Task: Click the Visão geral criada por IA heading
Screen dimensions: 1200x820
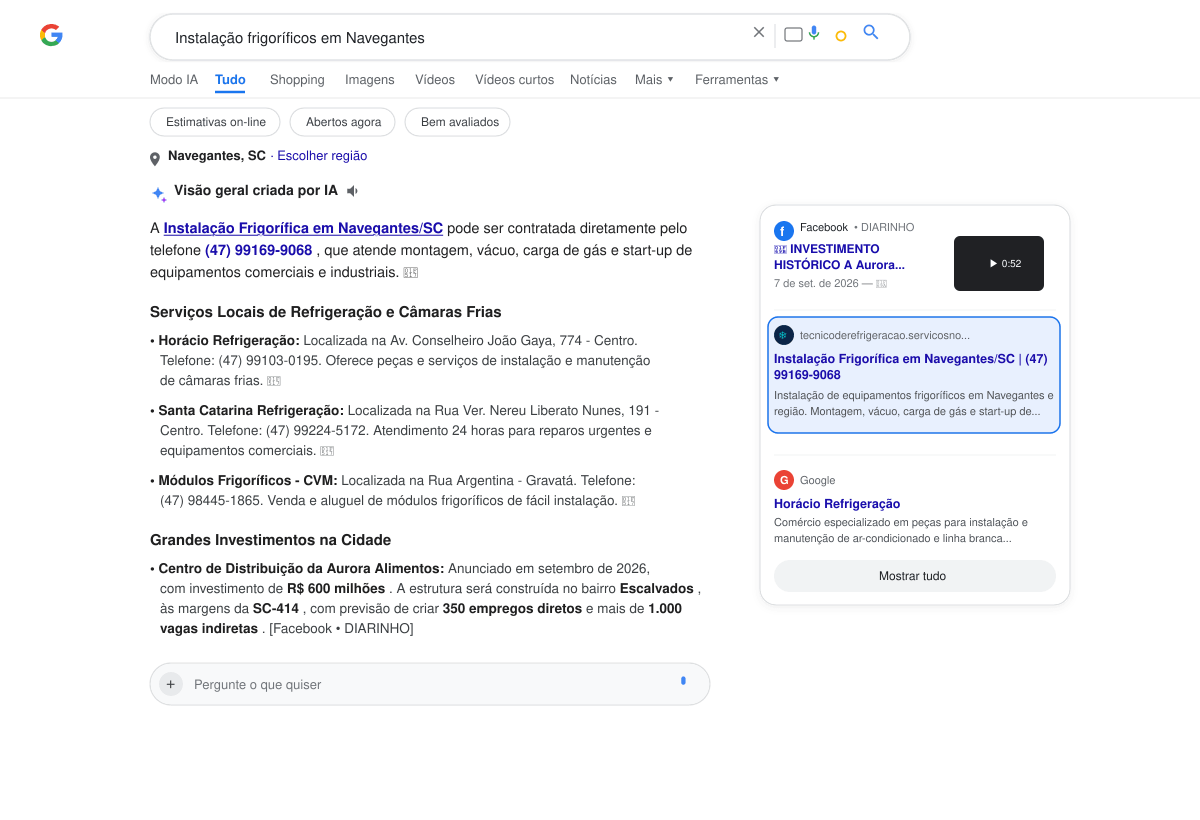Action: point(256,190)
